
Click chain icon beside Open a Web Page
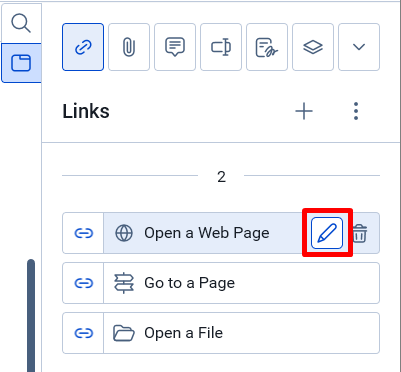point(83,233)
